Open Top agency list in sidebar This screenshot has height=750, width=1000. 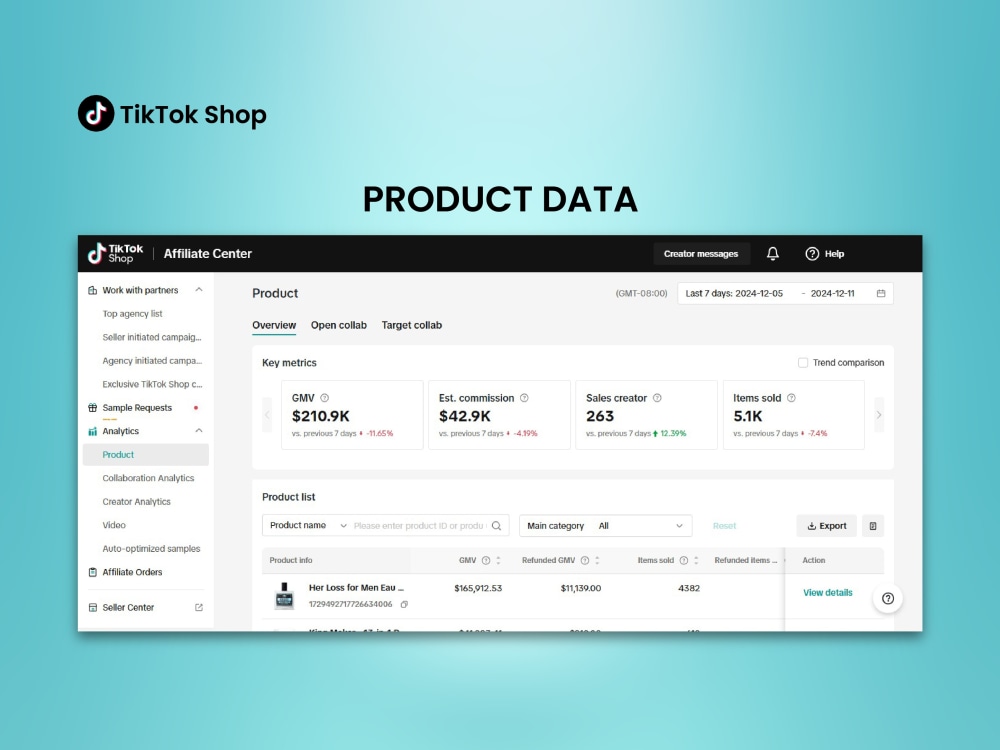tap(133, 314)
